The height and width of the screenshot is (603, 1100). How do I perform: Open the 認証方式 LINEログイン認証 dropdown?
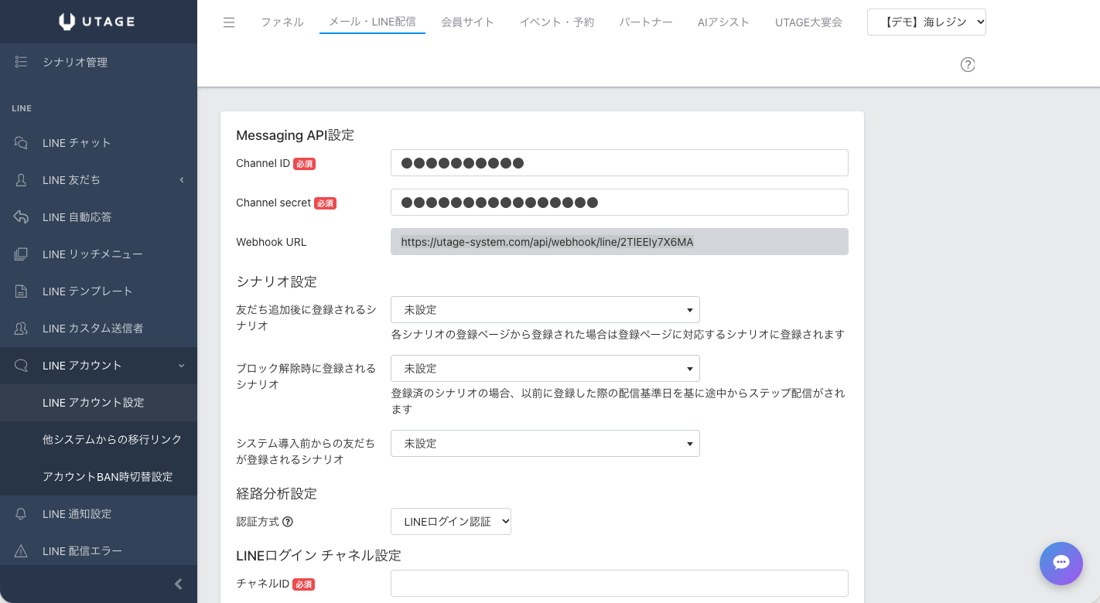(450, 522)
